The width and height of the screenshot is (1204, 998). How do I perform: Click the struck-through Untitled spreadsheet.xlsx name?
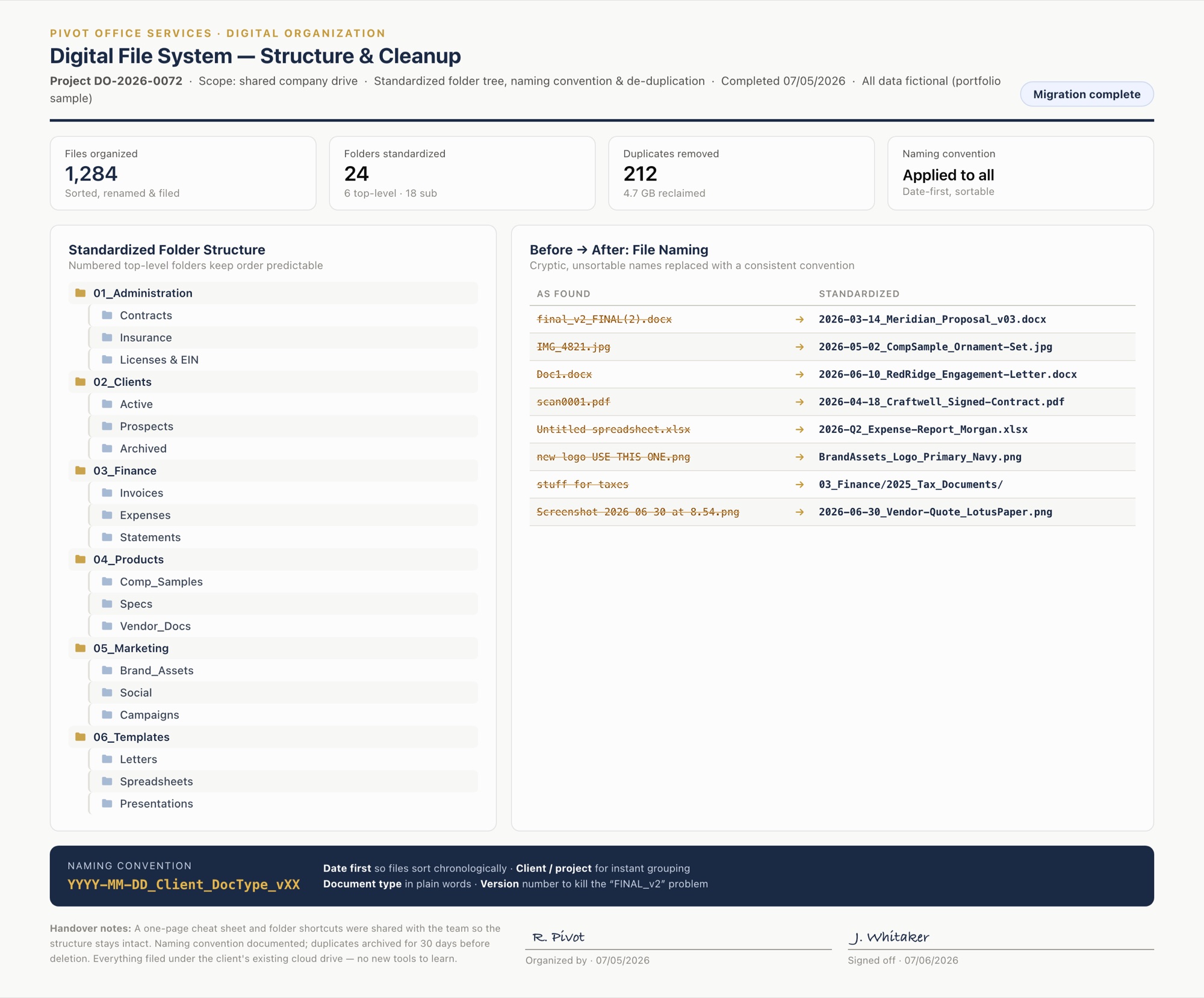coord(613,430)
